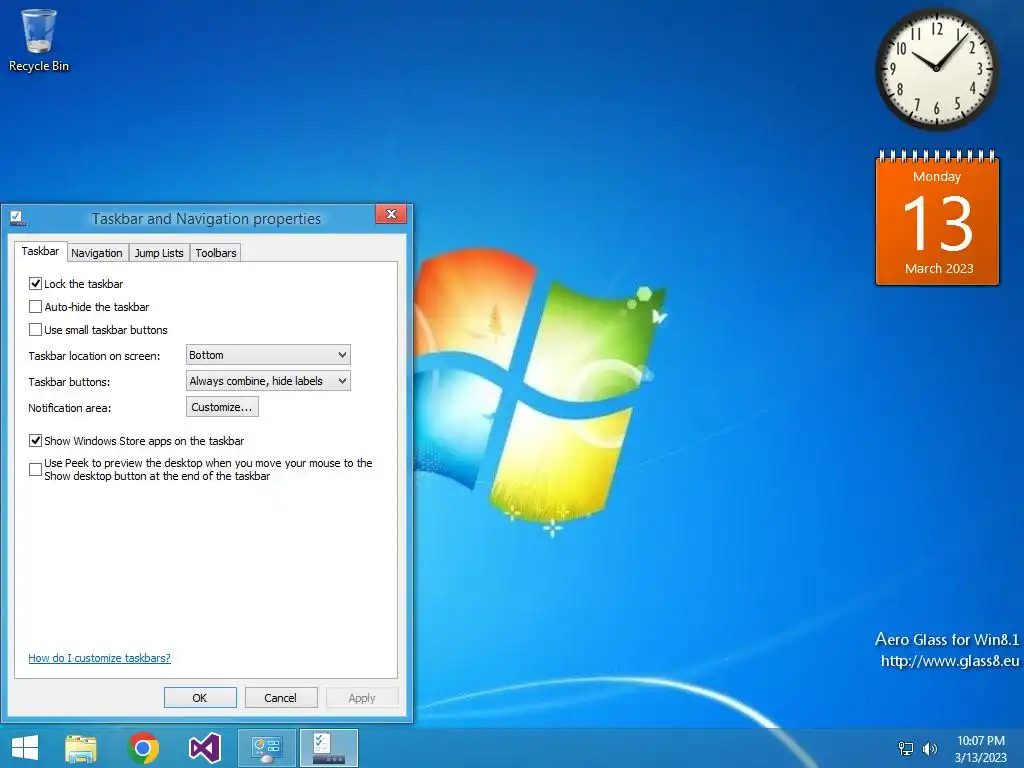The width and height of the screenshot is (1024, 768).
Task: Open the How do I customize taskbars link
Action: pyautogui.click(x=99, y=658)
